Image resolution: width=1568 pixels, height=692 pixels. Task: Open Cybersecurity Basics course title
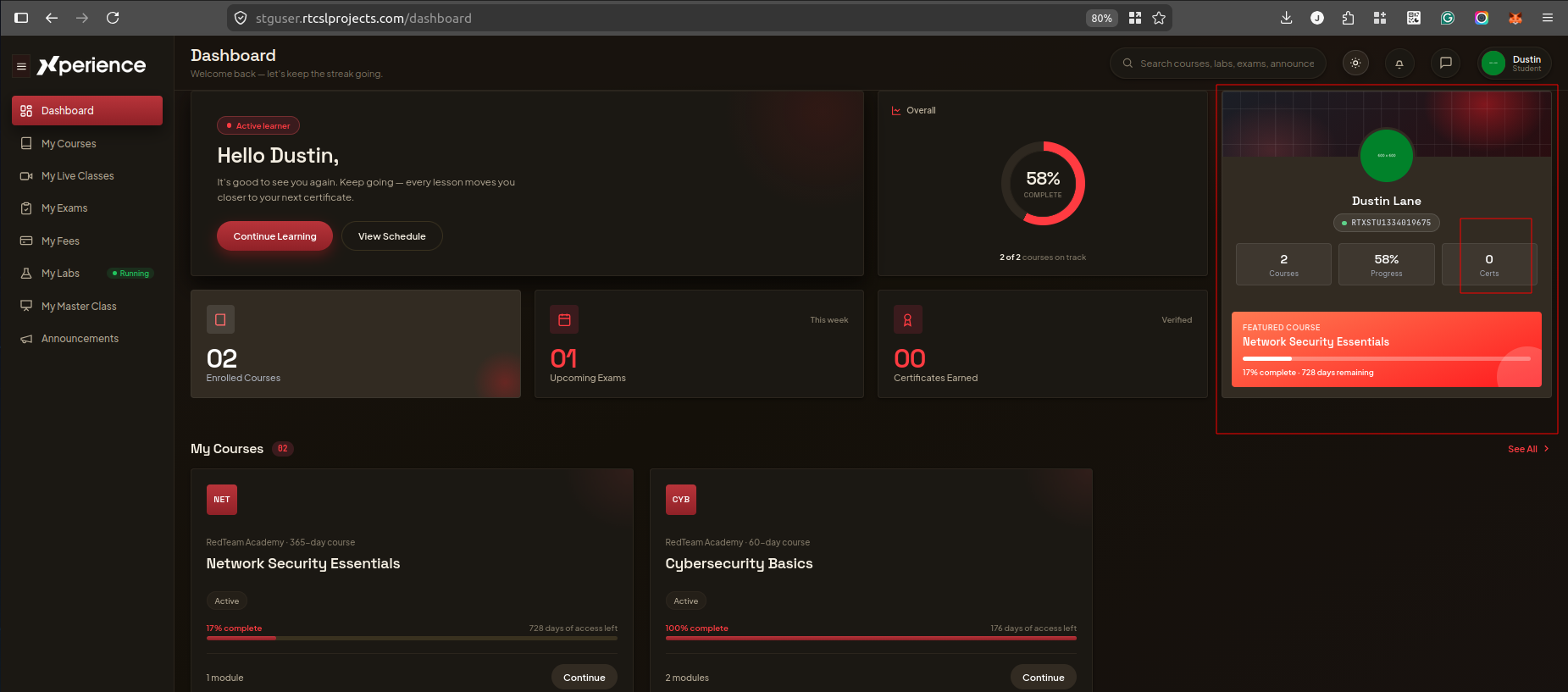[x=739, y=564]
